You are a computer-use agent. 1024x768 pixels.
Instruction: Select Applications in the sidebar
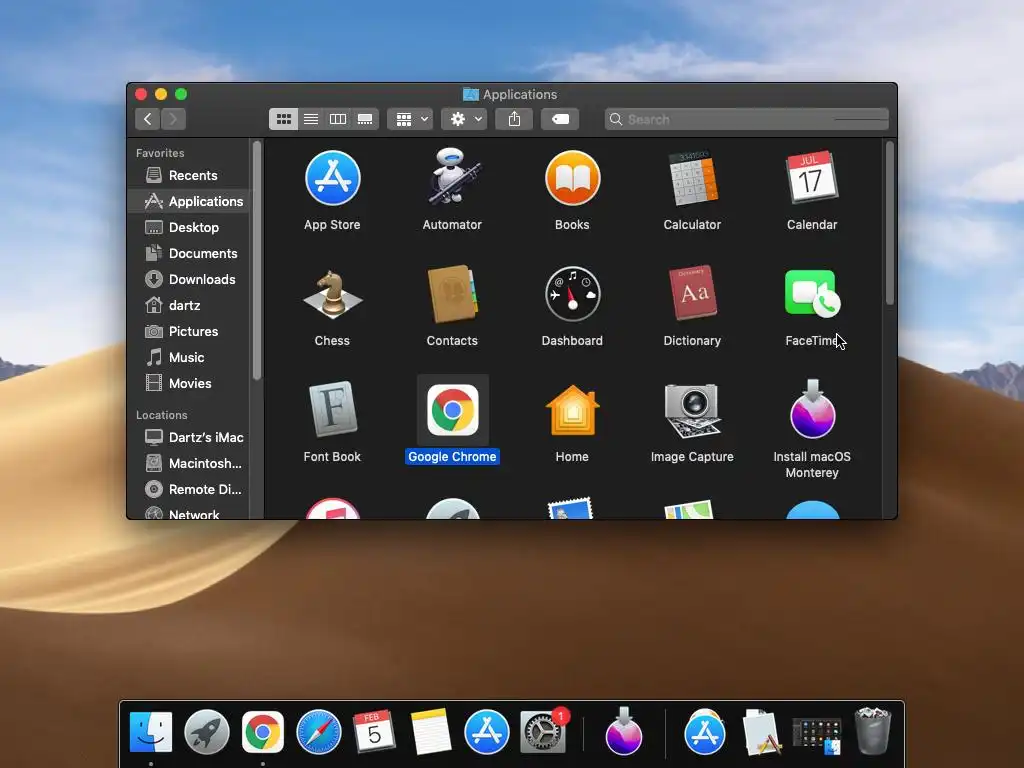(189, 201)
